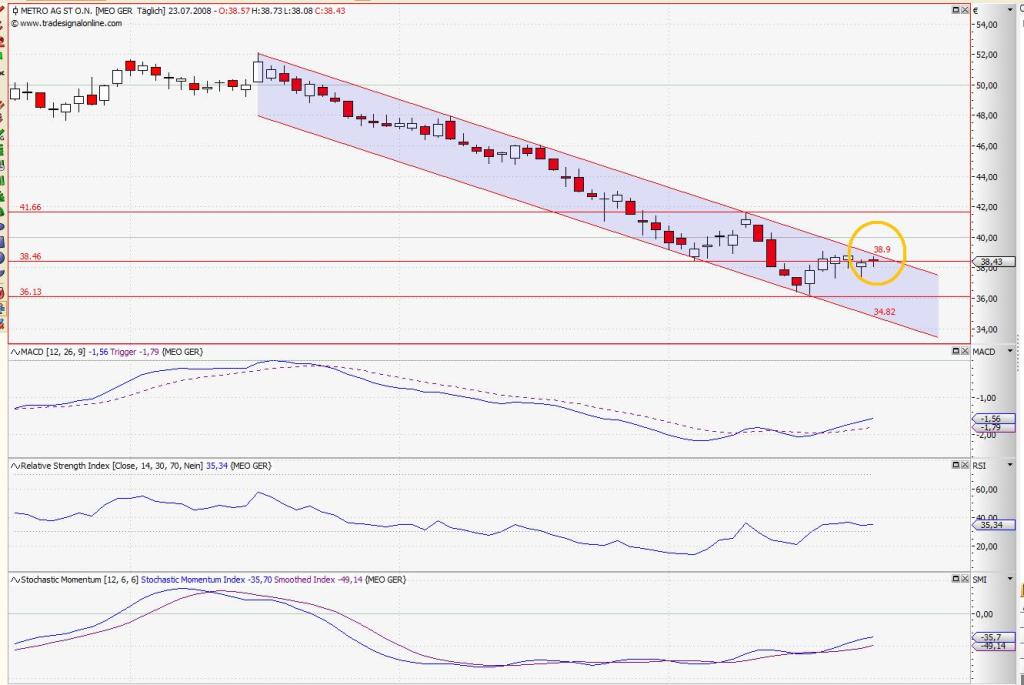Click the -49,14 smoothed SMI value tag
The height and width of the screenshot is (685, 1024).
(993, 645)
